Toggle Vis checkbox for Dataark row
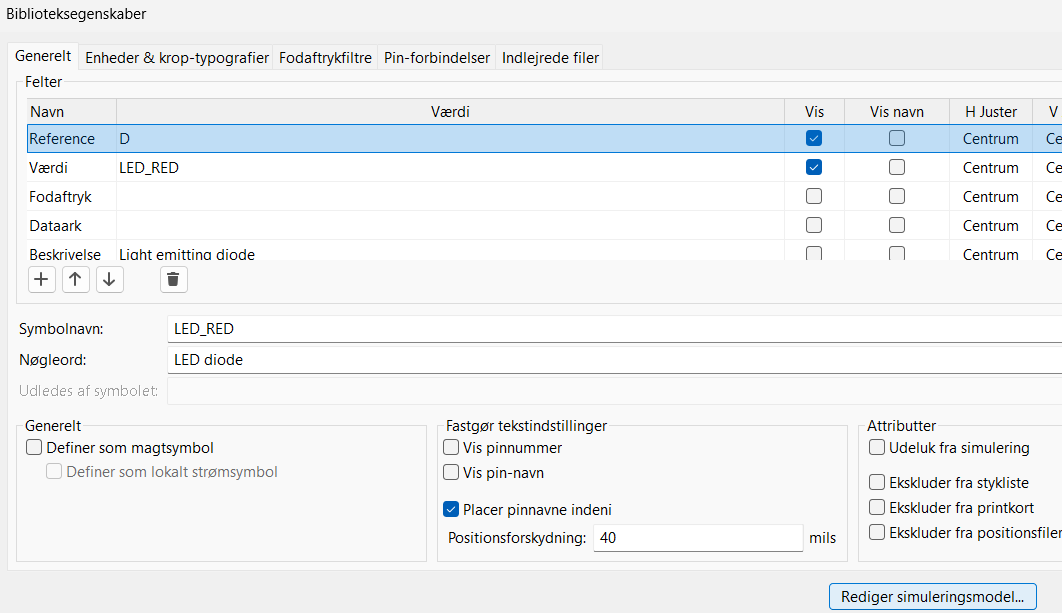 pos(814,226)
